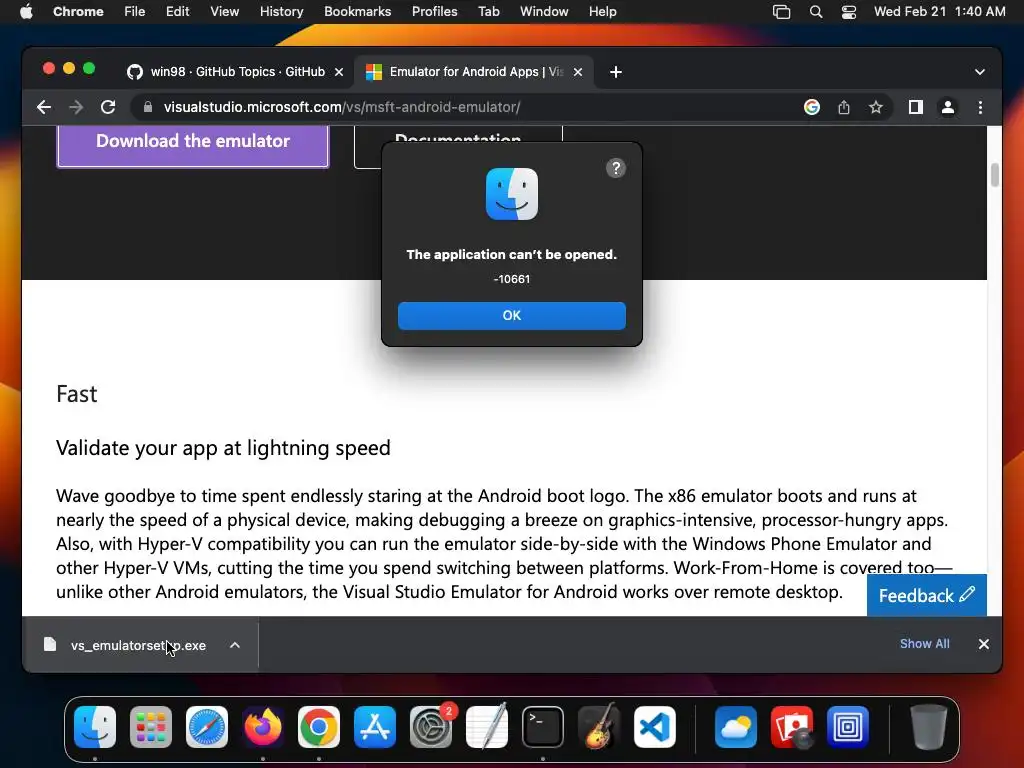Screen dimensions: 1024x768
Task: Expand the tab search dropdown
Action: (979, 72)
